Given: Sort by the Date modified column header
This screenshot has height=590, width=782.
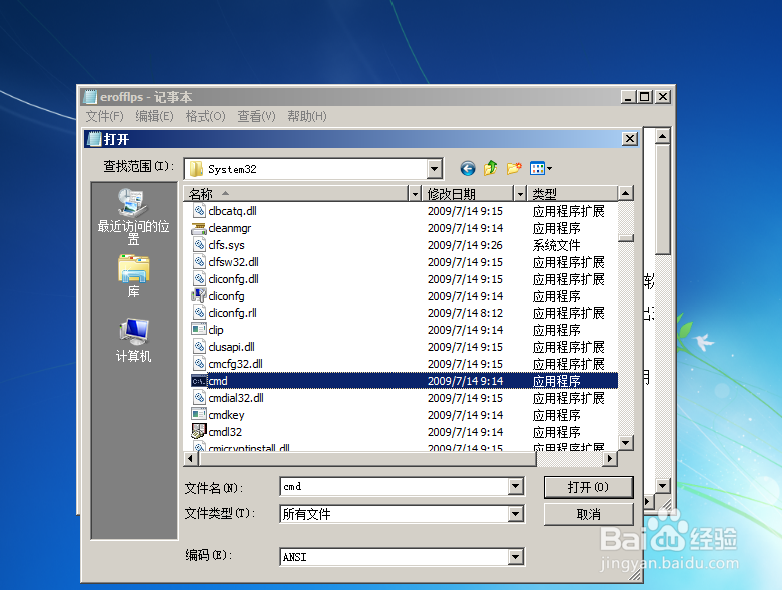Looking at the screenshot, I should (x=468, y=194).
